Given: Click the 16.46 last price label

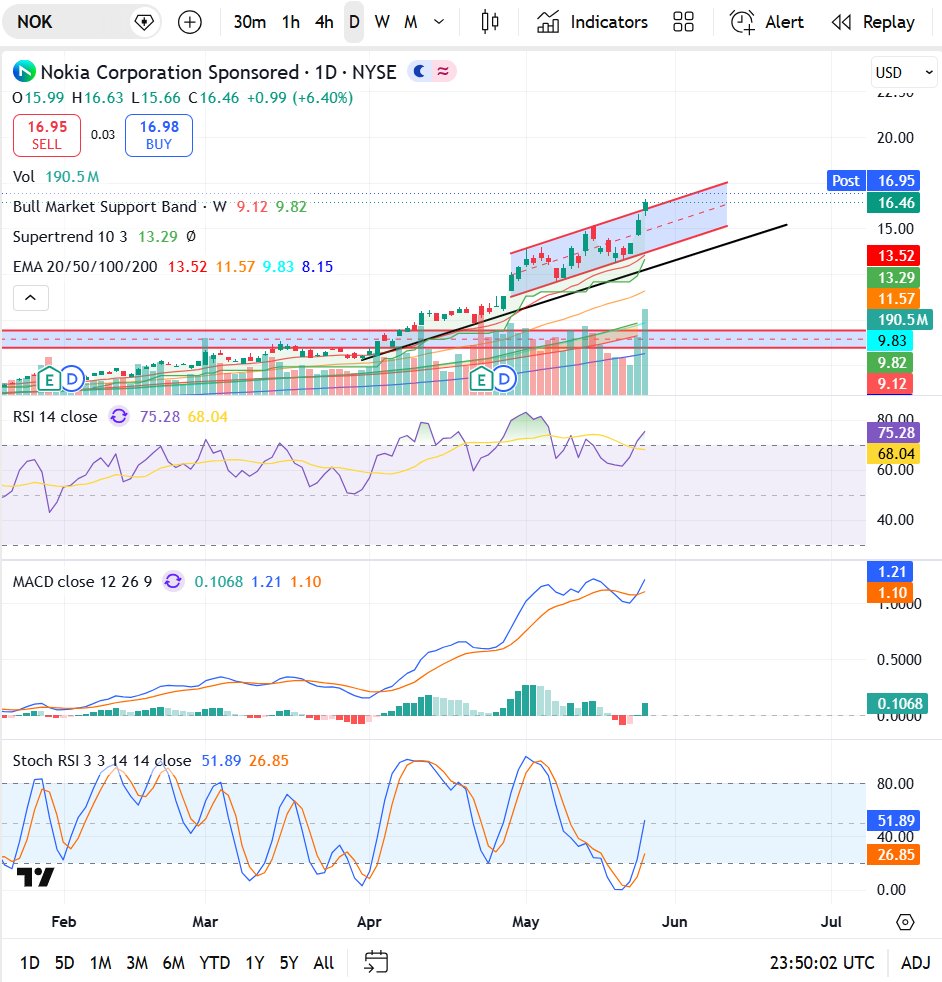Looking at the screenshot, I should pos(893,202).
